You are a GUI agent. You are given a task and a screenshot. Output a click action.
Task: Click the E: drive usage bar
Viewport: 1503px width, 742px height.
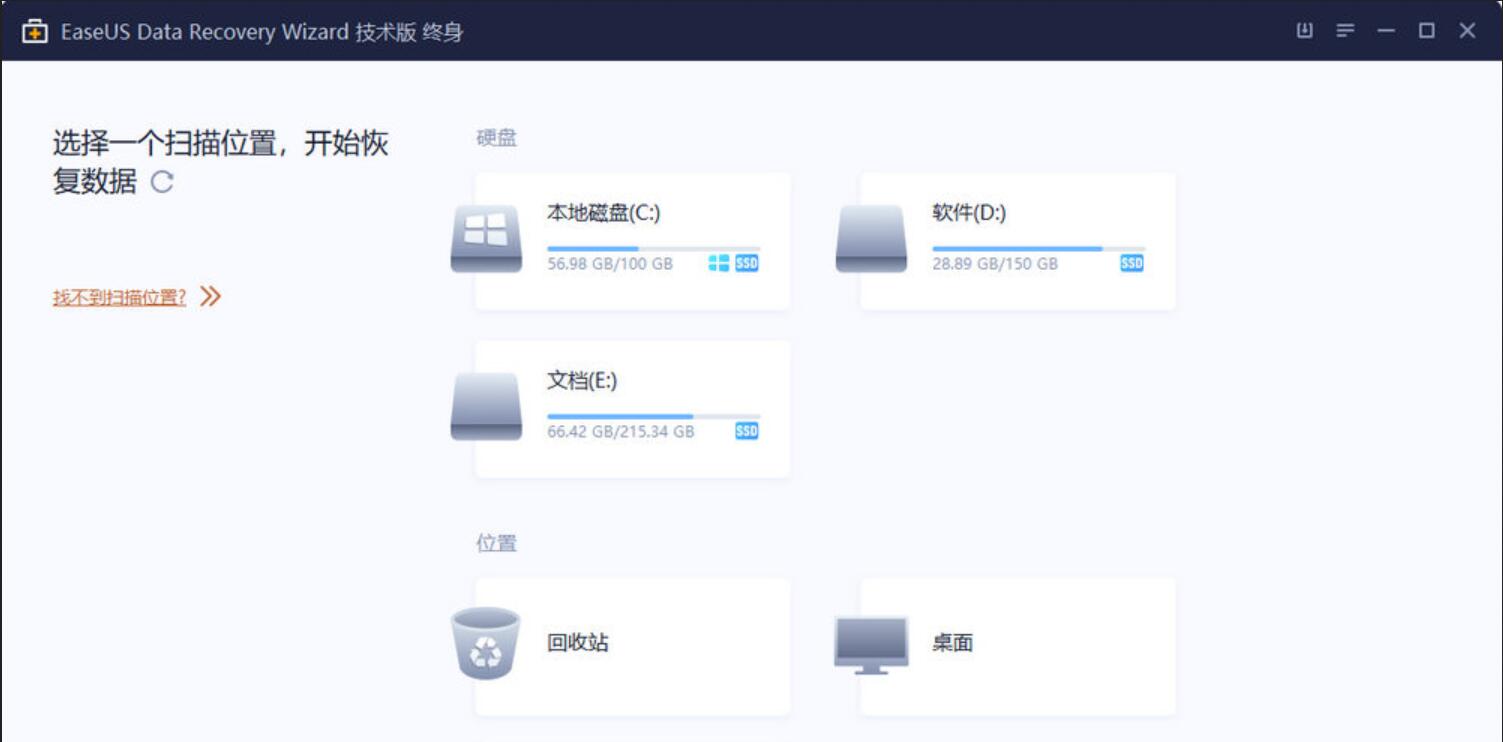(653, 416)
